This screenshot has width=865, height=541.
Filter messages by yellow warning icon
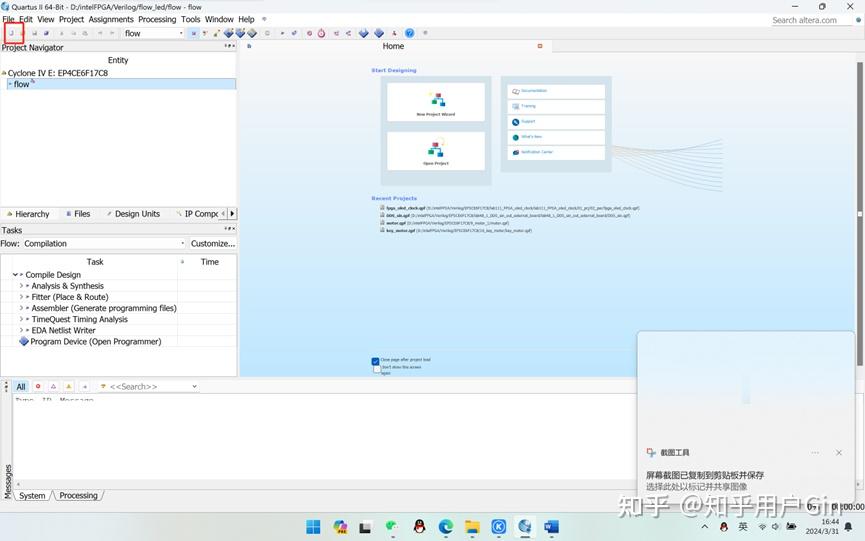68,387
